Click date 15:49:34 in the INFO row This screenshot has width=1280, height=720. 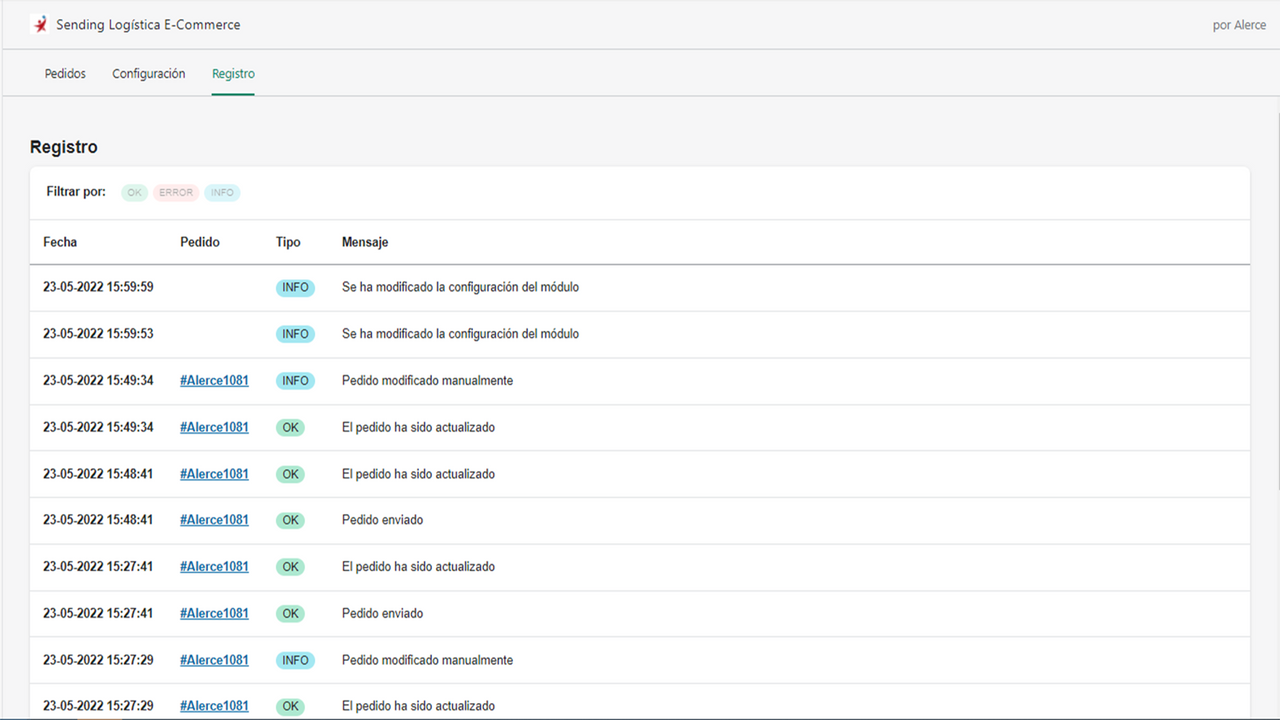click(x=98, y=381)
